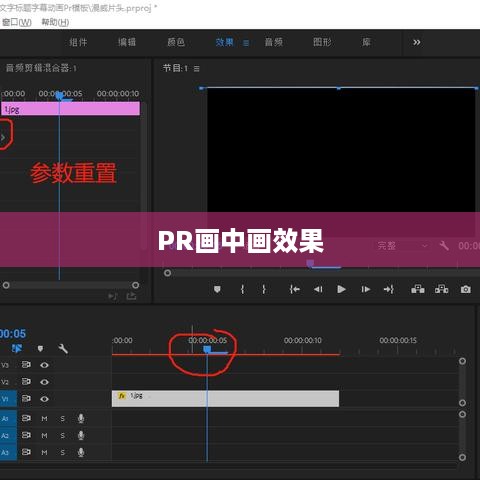Switch to the 库 workspace
This screenshot has width=480, height=480.
[x=366, y=42]
